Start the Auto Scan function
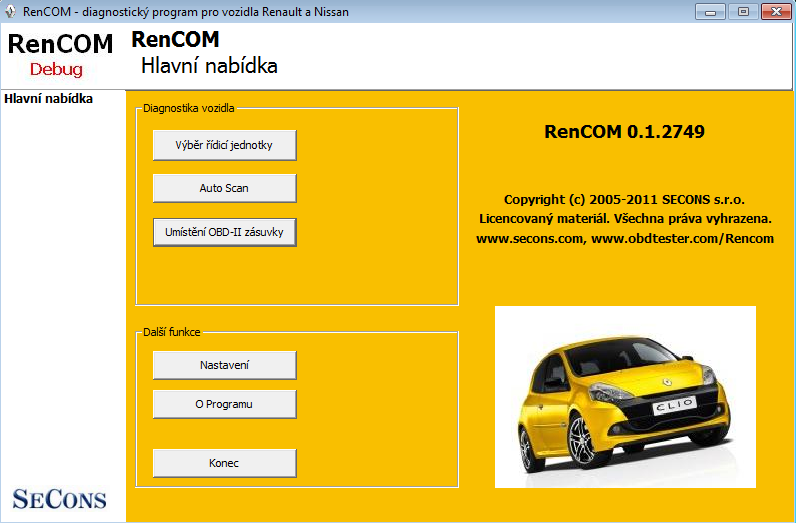The image size is (796, 523). [x=224, y=188]
